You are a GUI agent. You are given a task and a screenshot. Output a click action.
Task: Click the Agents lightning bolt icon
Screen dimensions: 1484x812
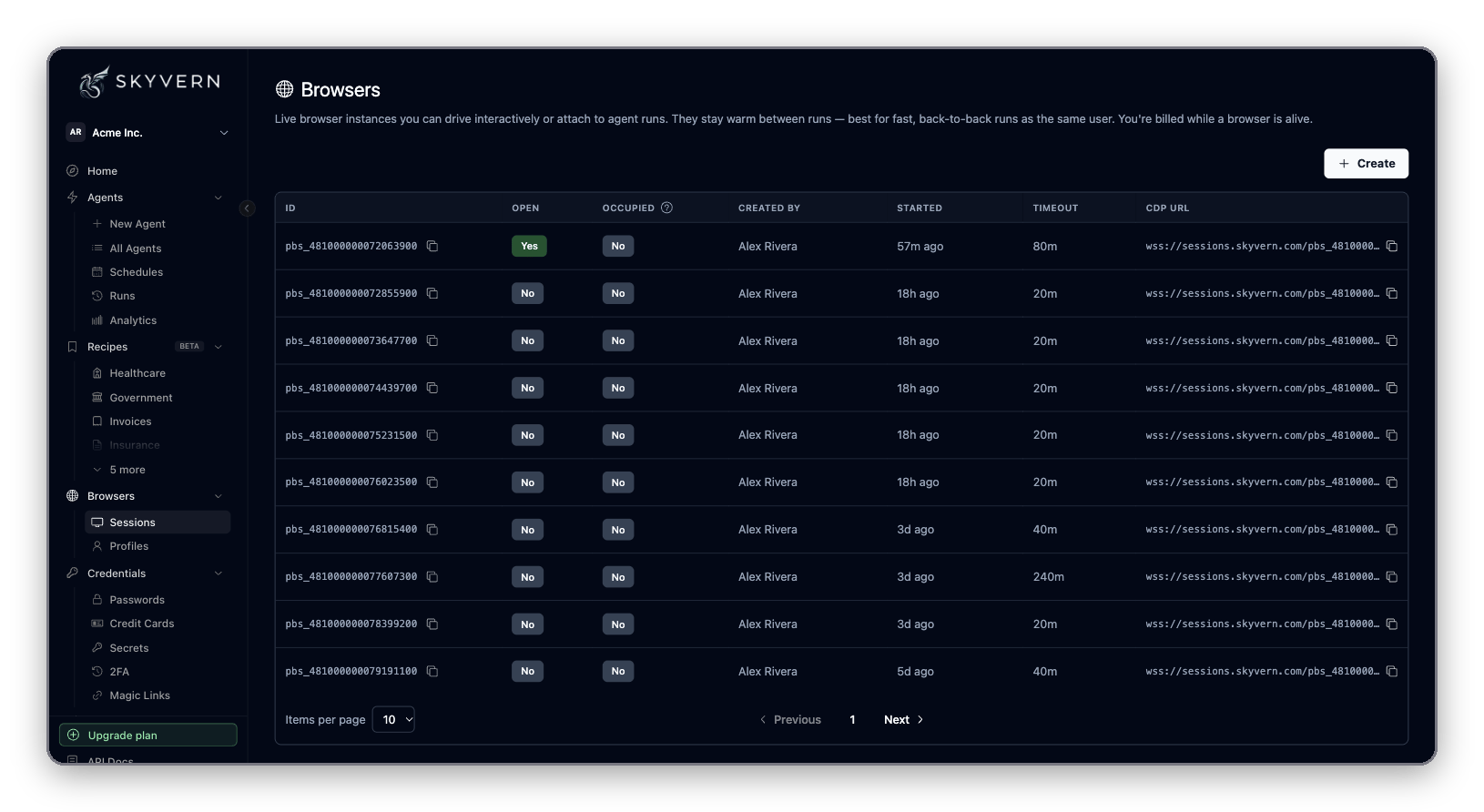pos(73,198)
